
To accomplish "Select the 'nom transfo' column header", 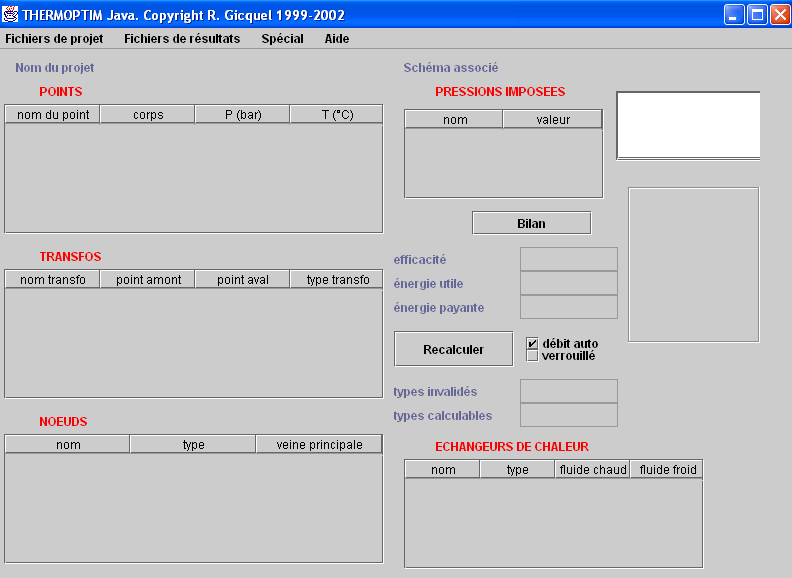I will pos(53,279).
